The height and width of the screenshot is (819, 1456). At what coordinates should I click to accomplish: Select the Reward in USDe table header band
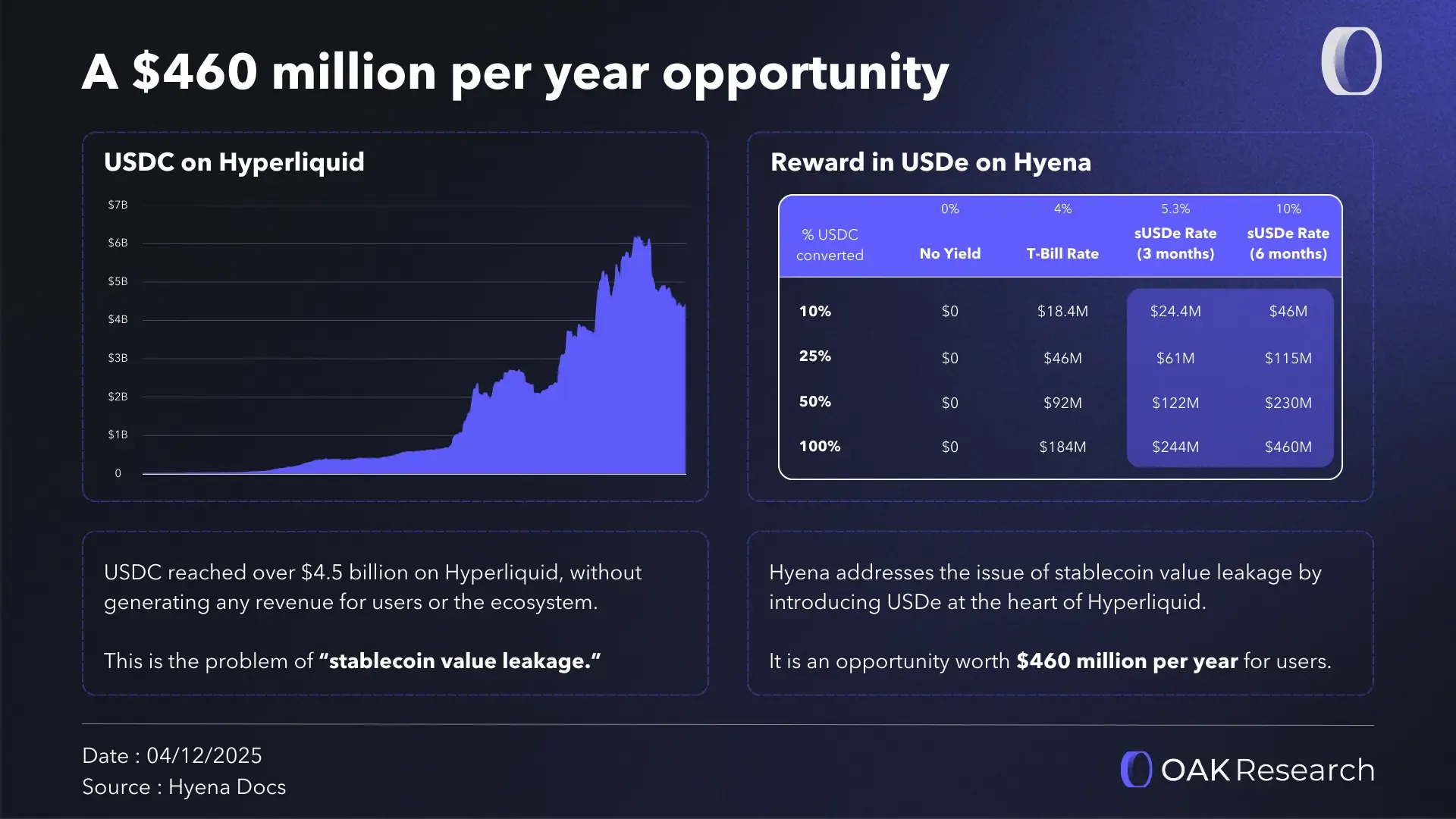click(x=1060, y=235)
